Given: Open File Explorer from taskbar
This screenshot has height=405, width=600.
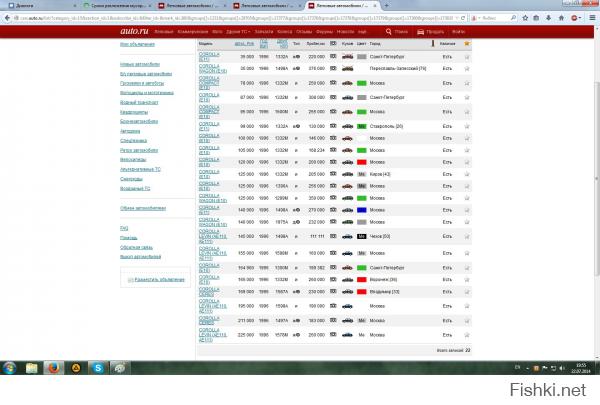Looking at the screenshot, I should click(31, 368).
